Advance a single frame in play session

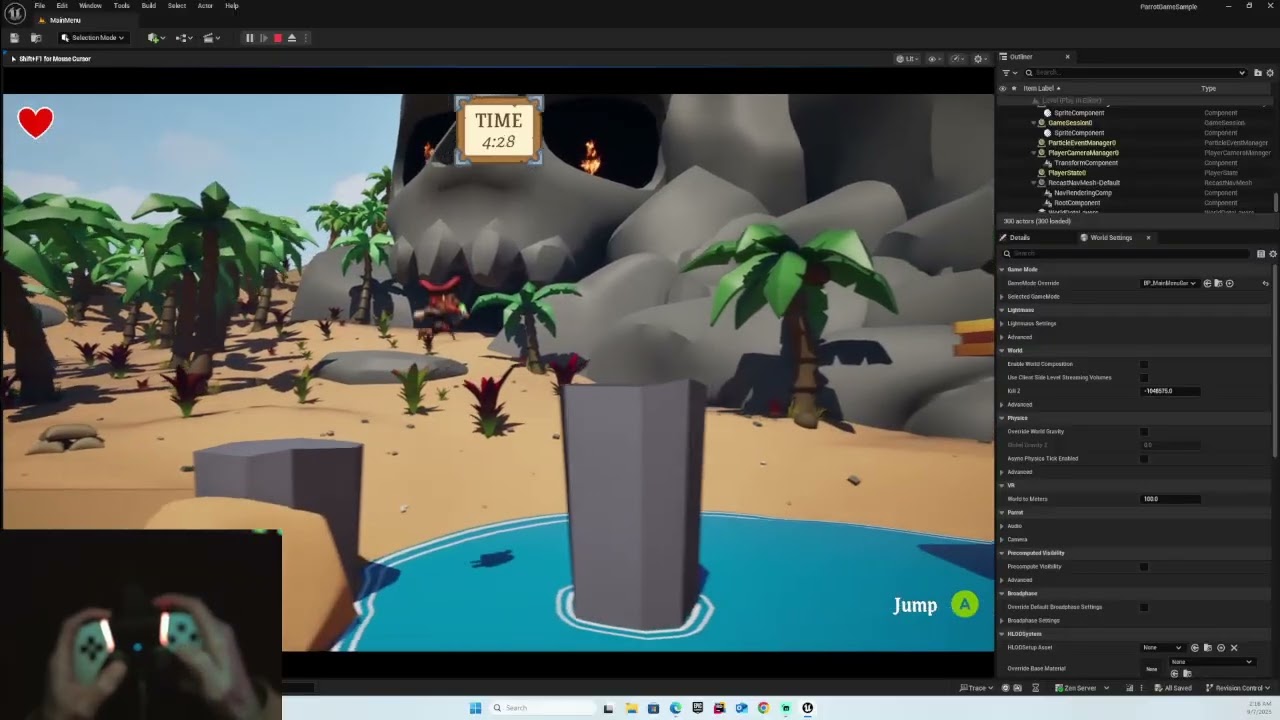point(263,38)
